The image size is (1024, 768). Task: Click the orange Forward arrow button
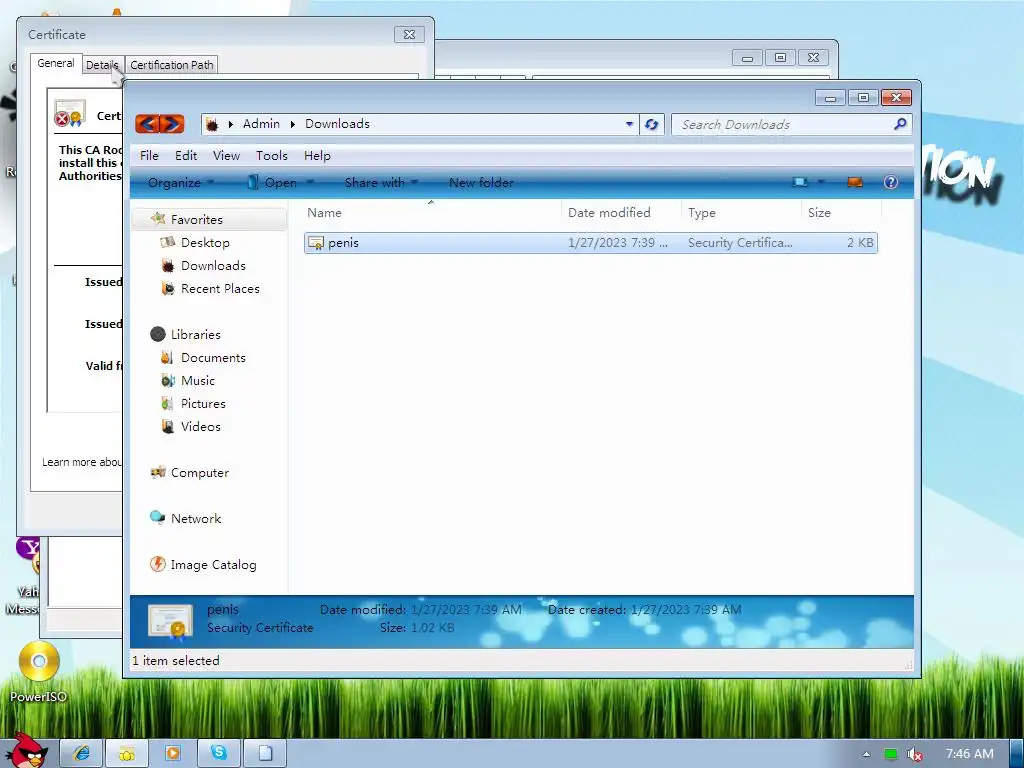coord(172,123)
